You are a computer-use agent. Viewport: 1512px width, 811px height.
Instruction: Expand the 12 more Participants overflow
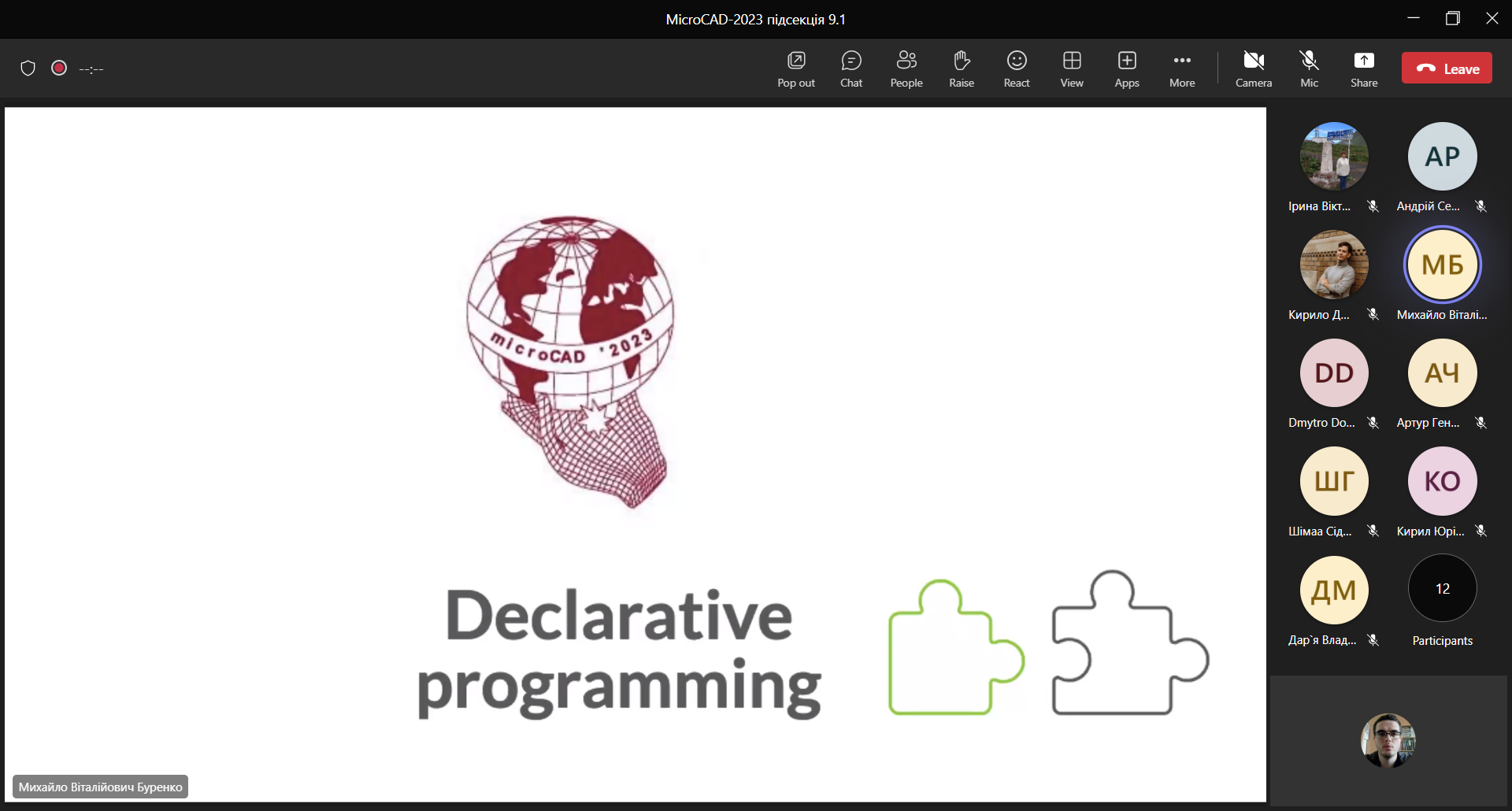tap(1442, 589)
